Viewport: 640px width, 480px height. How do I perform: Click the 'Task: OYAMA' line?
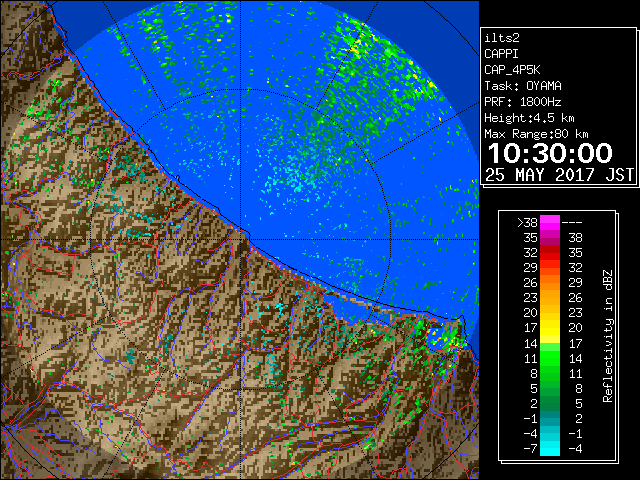pos(523,86)
